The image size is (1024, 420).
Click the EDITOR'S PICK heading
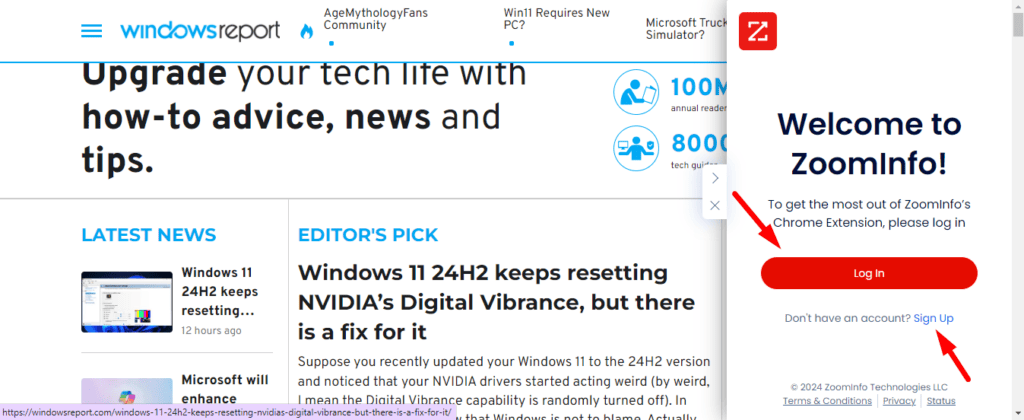click(368, 235)
